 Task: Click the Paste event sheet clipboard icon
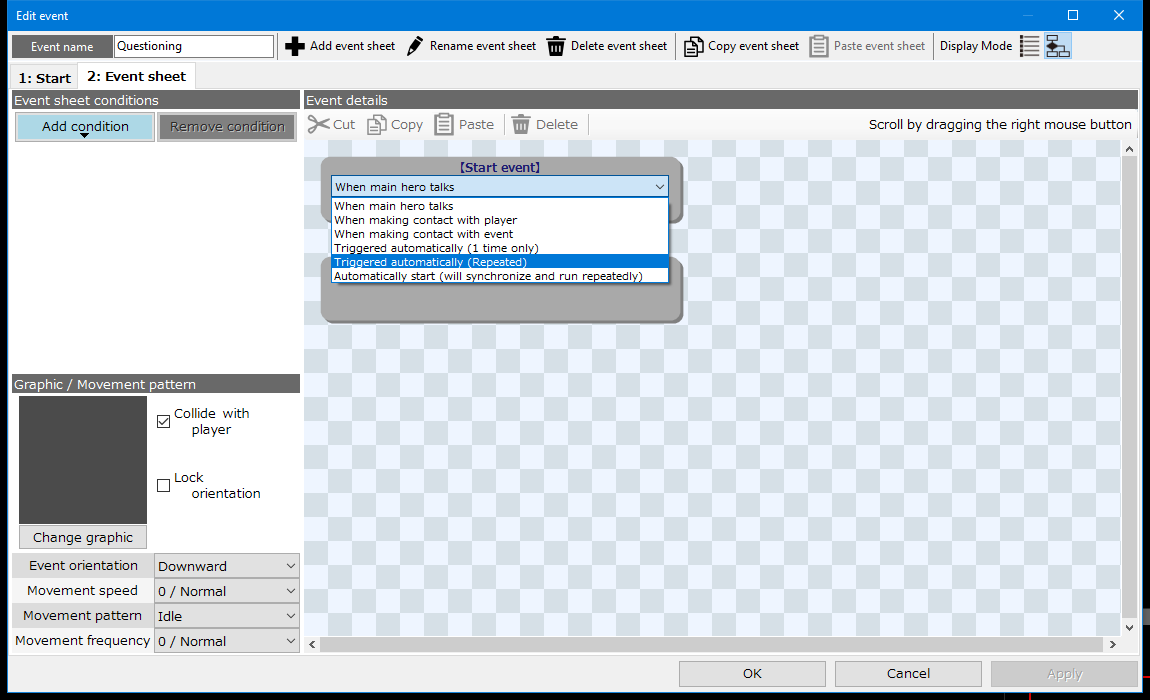pyautogui.click(x=818, y=46)
